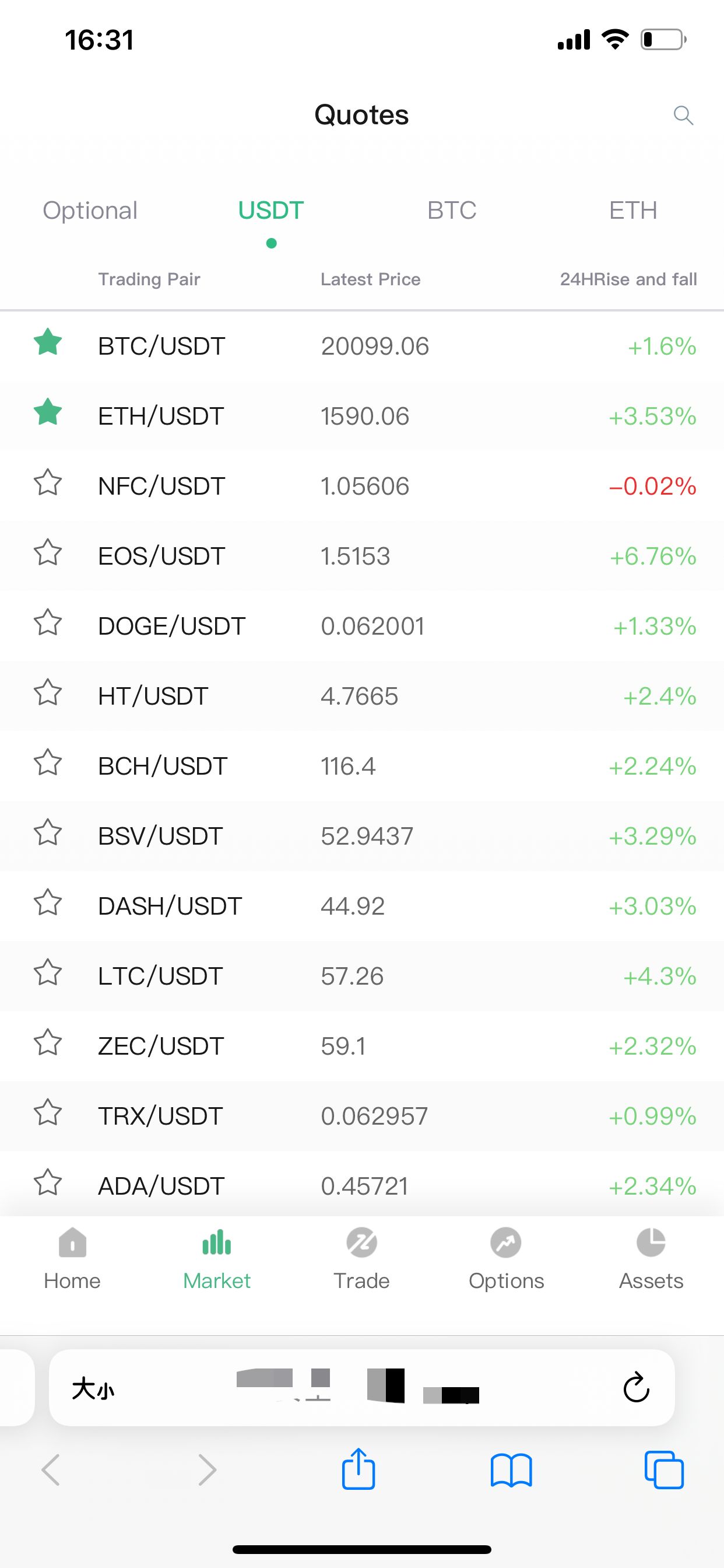
Task: Open the EOS/USDT trading pair
Action: pyautogui.click(x=162, y=556)
